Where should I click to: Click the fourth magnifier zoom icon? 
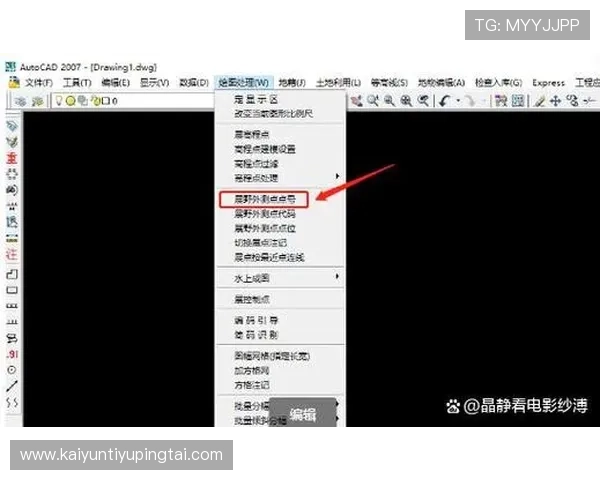423,101
